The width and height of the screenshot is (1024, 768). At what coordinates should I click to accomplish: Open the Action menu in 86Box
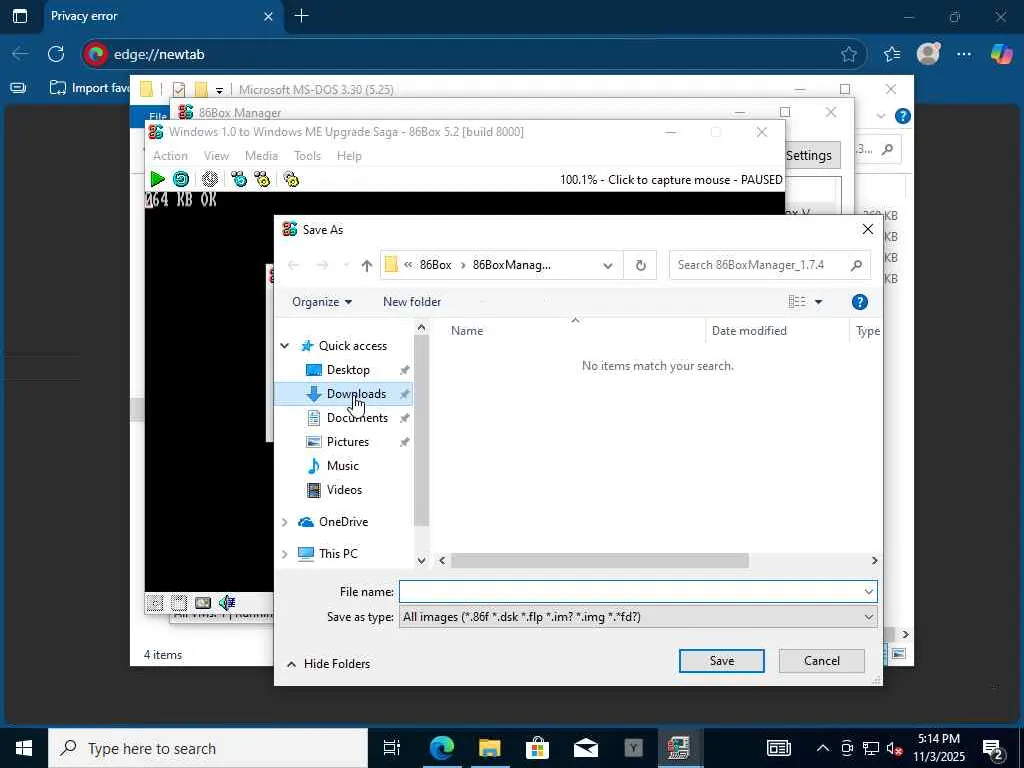[x=170, y=155]
